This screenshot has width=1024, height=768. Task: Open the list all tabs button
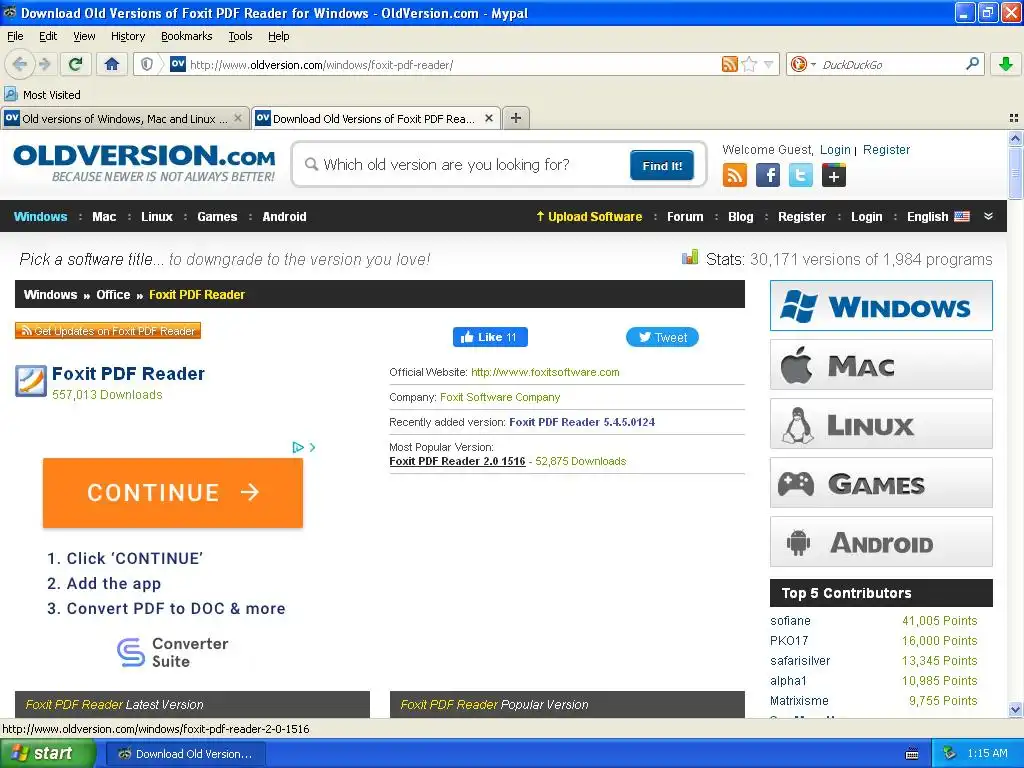(x=1014, y=118)
